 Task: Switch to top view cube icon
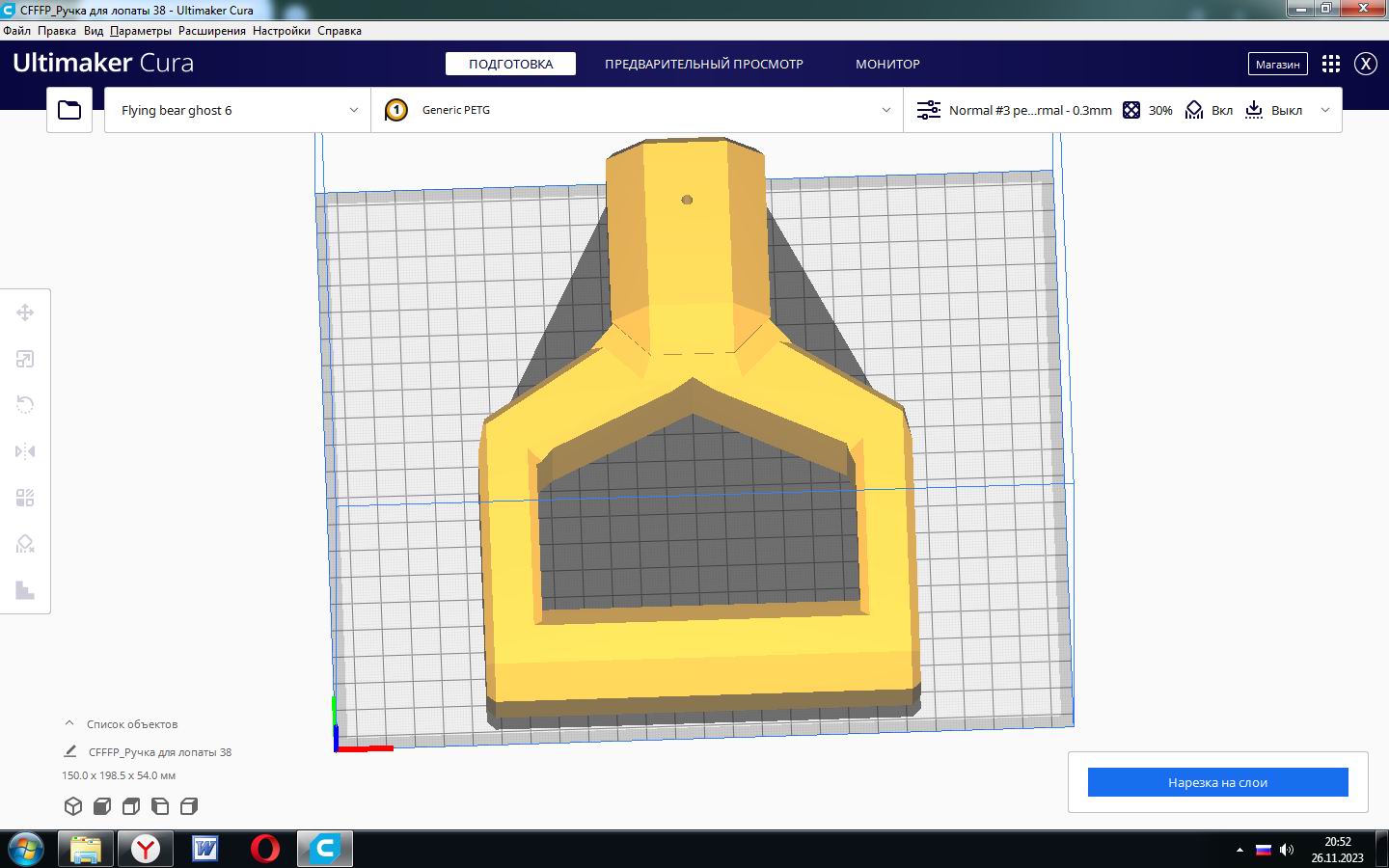click(131, 806)
